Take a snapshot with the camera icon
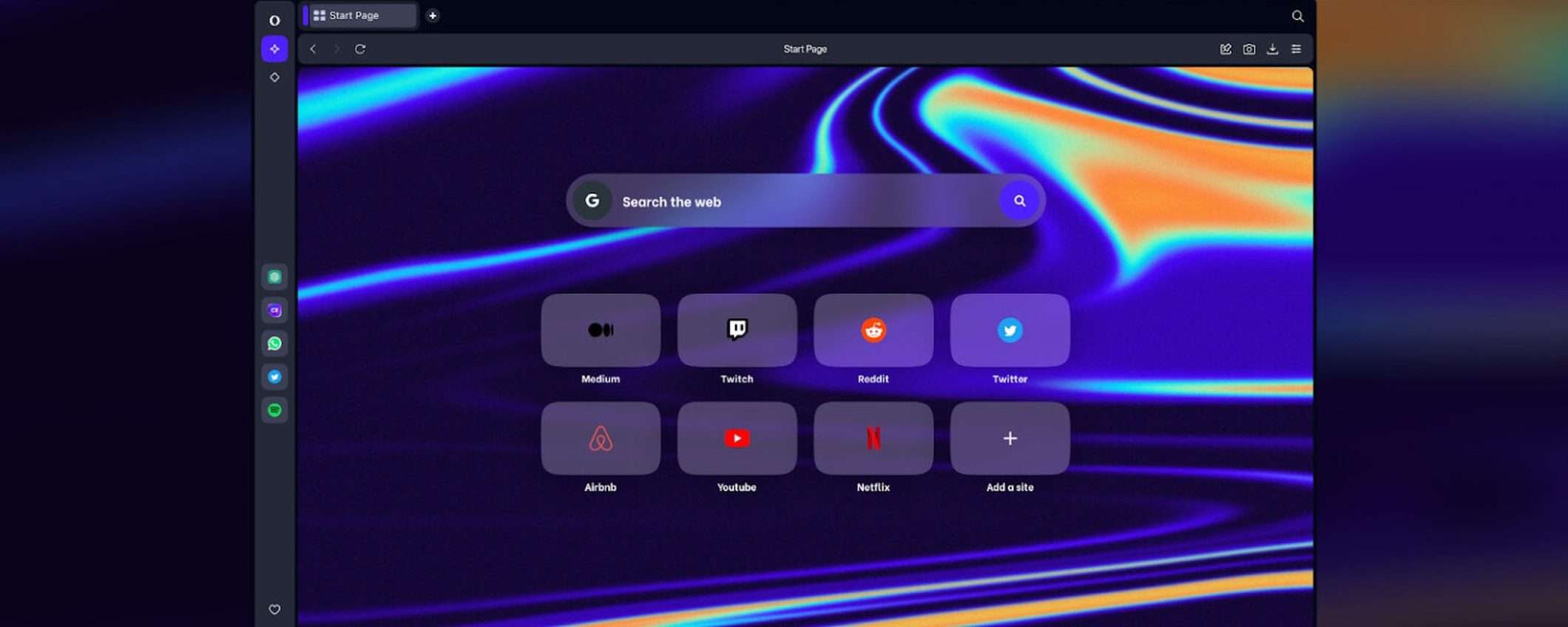This screenshot has width=1568, height=627. [1248, 49]
